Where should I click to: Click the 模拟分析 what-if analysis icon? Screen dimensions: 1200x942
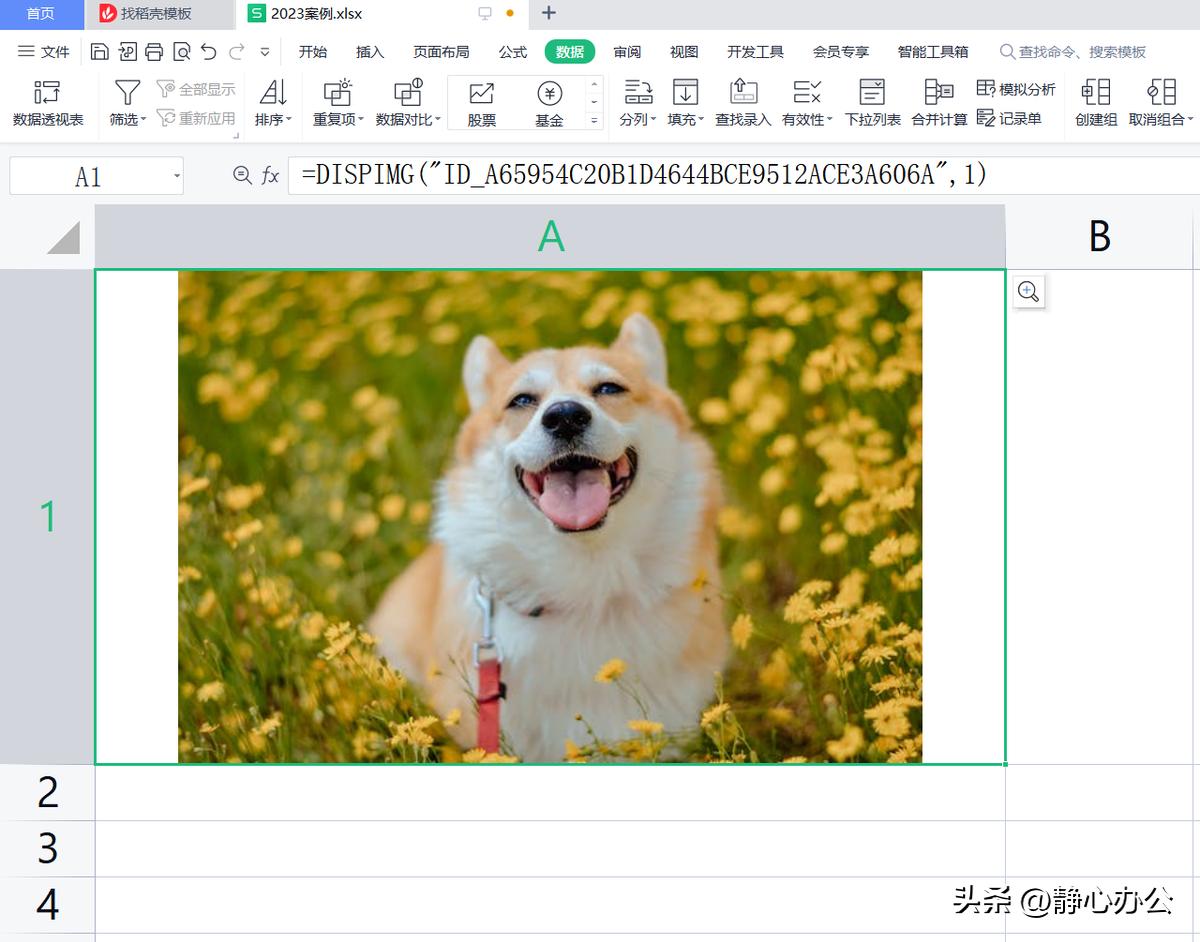point(1015,88)
